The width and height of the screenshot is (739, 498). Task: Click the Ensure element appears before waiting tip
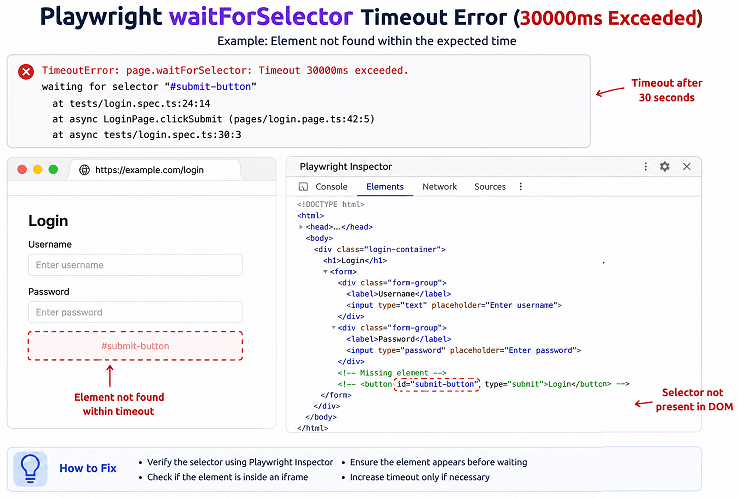pyautogui.click(x=438, y=462)
